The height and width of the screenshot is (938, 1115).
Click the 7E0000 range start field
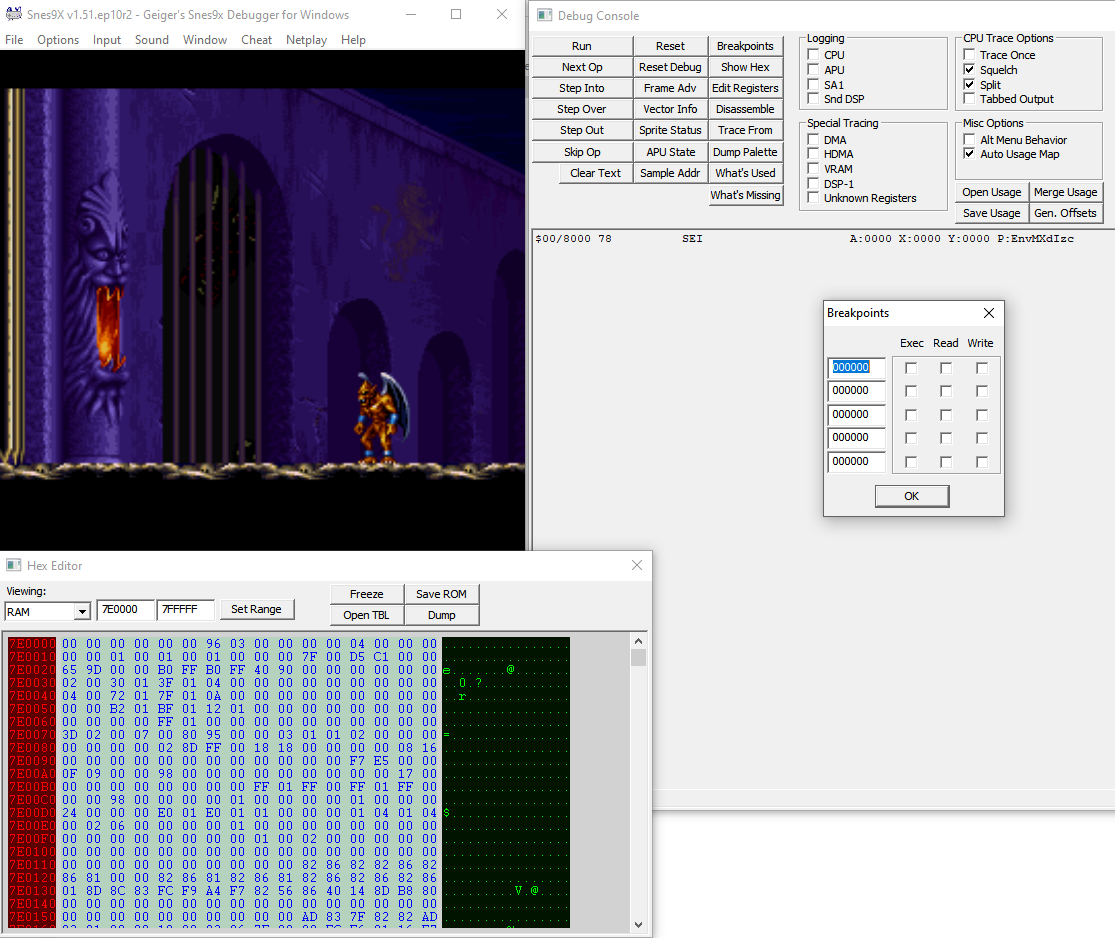click(x=124, y=609)
